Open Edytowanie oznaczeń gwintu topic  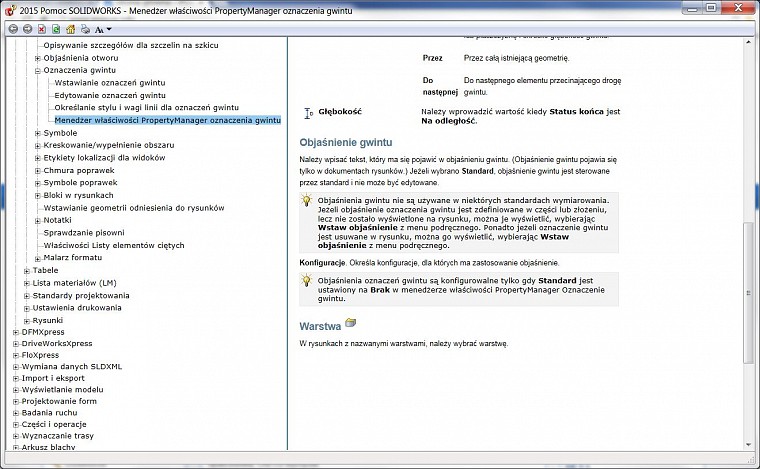click(110, 95)
